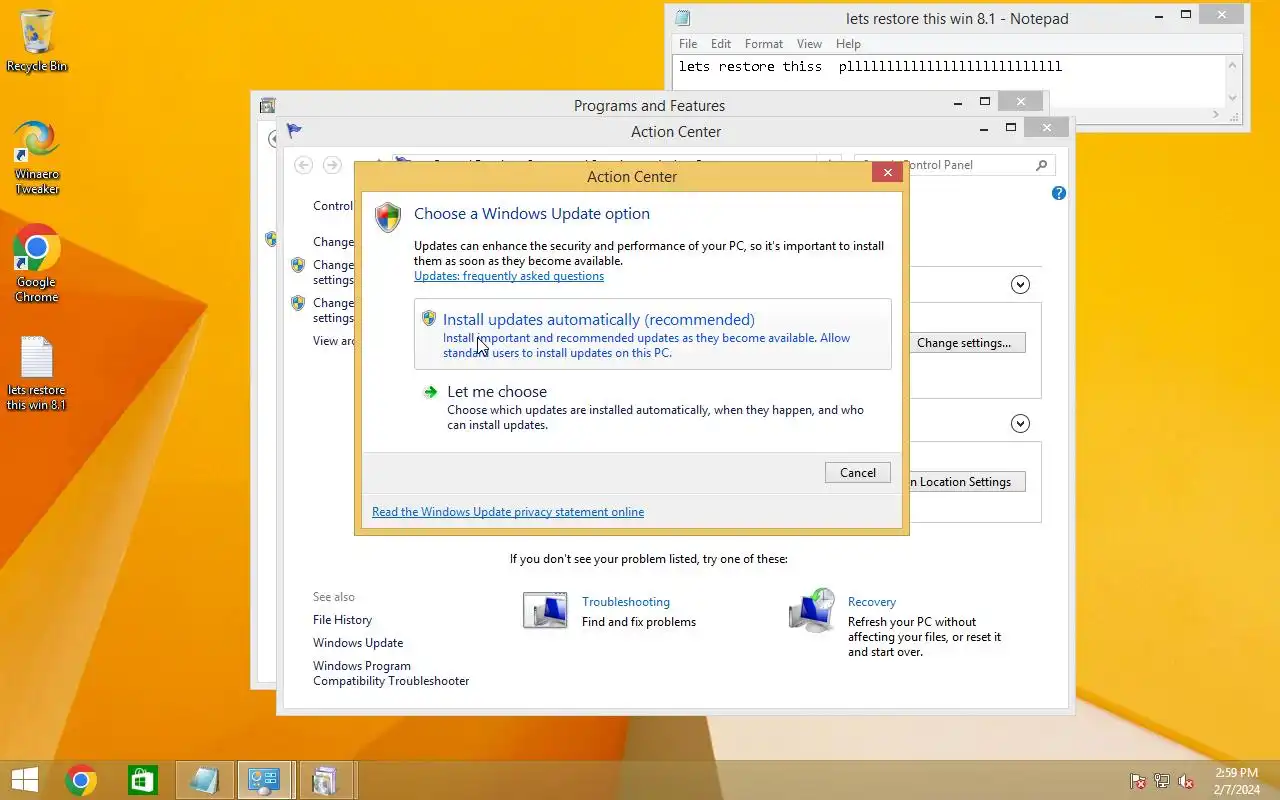Open the Troubleshooting link

click(x=626, y=602)
